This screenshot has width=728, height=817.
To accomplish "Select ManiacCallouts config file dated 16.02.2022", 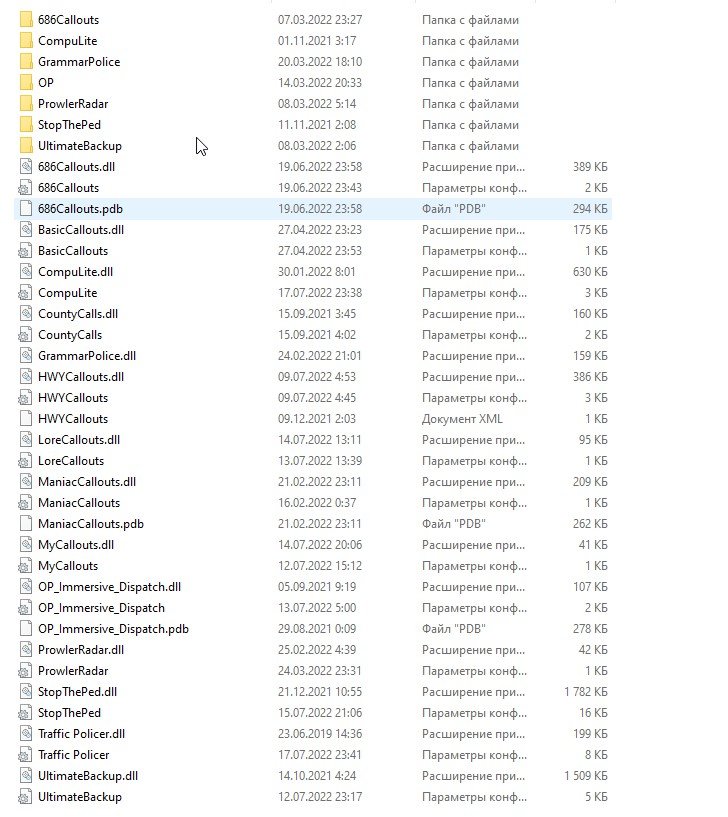I will [x=79, y=503].
